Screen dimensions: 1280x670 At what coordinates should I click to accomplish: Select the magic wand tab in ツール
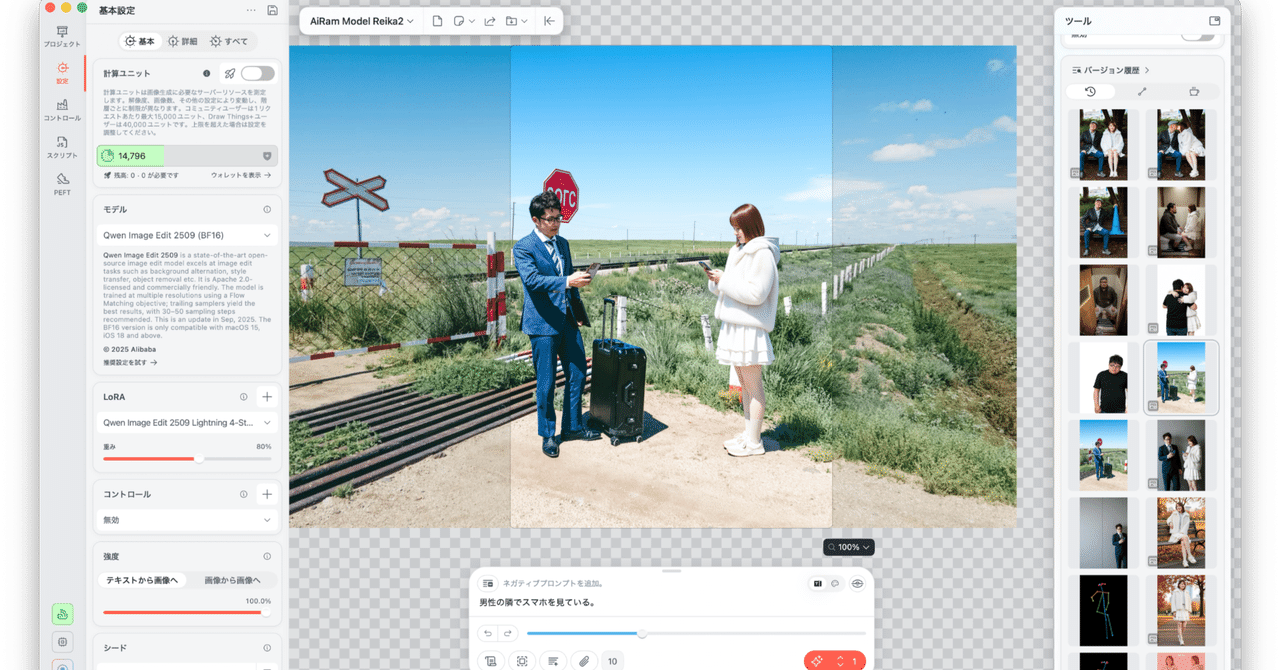[1142, 91]
